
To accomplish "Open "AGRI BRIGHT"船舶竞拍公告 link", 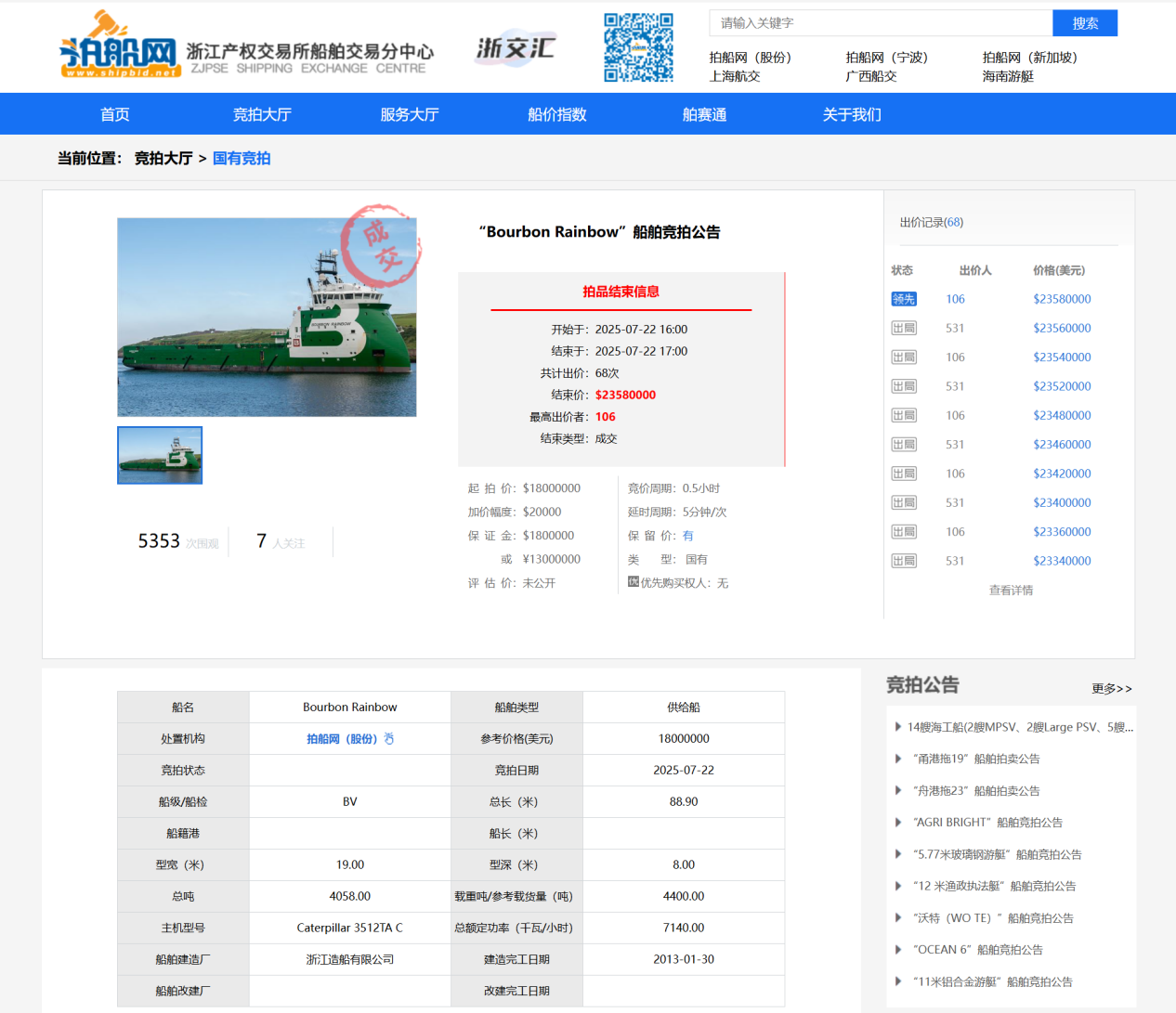I will (x=987, y=823).
